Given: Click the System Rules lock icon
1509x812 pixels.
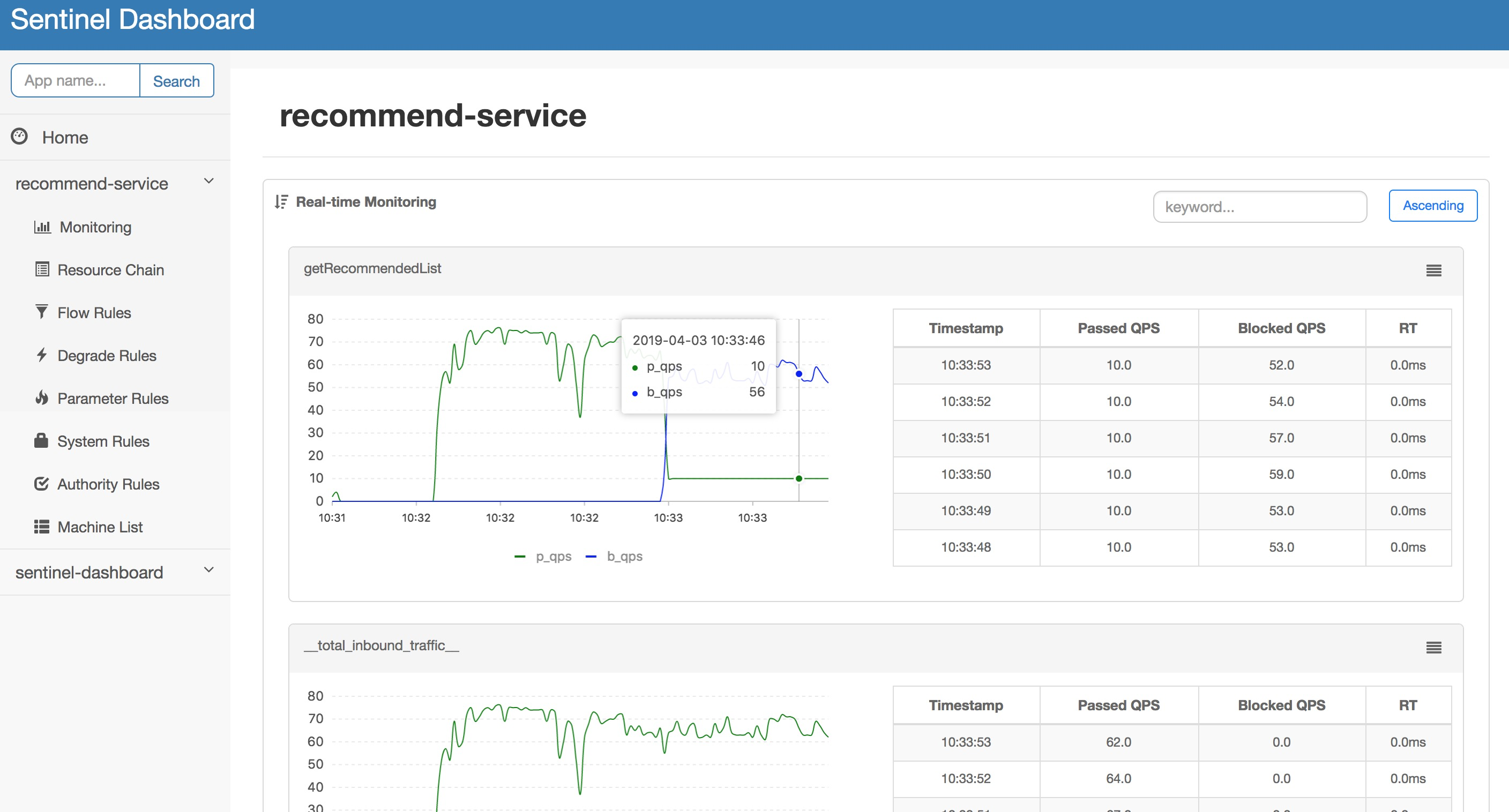Looking at the screenshot, I should [41, 440].
